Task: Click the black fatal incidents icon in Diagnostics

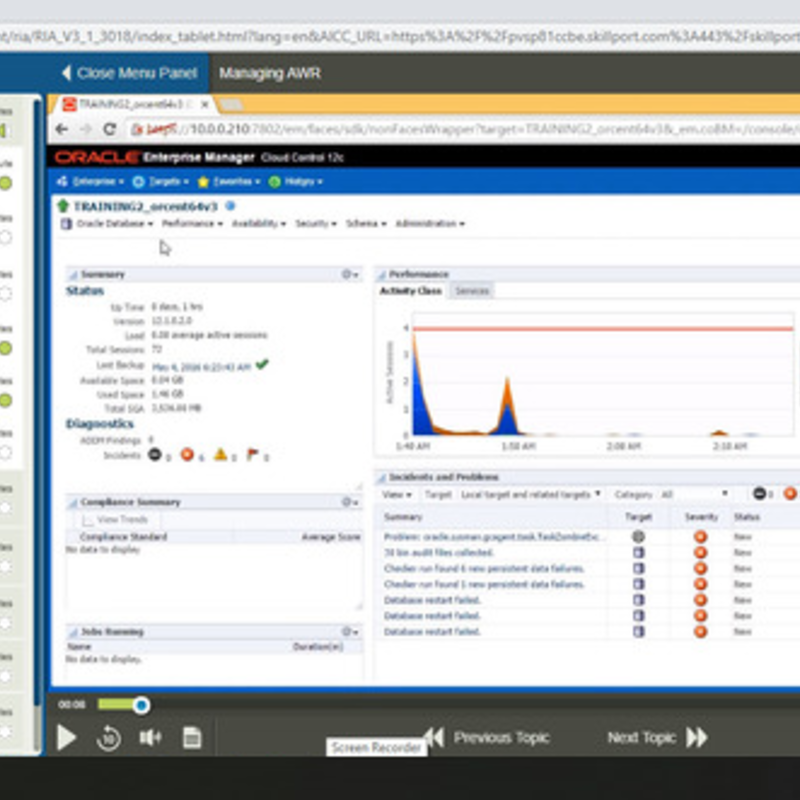Action: click(155, 454)
